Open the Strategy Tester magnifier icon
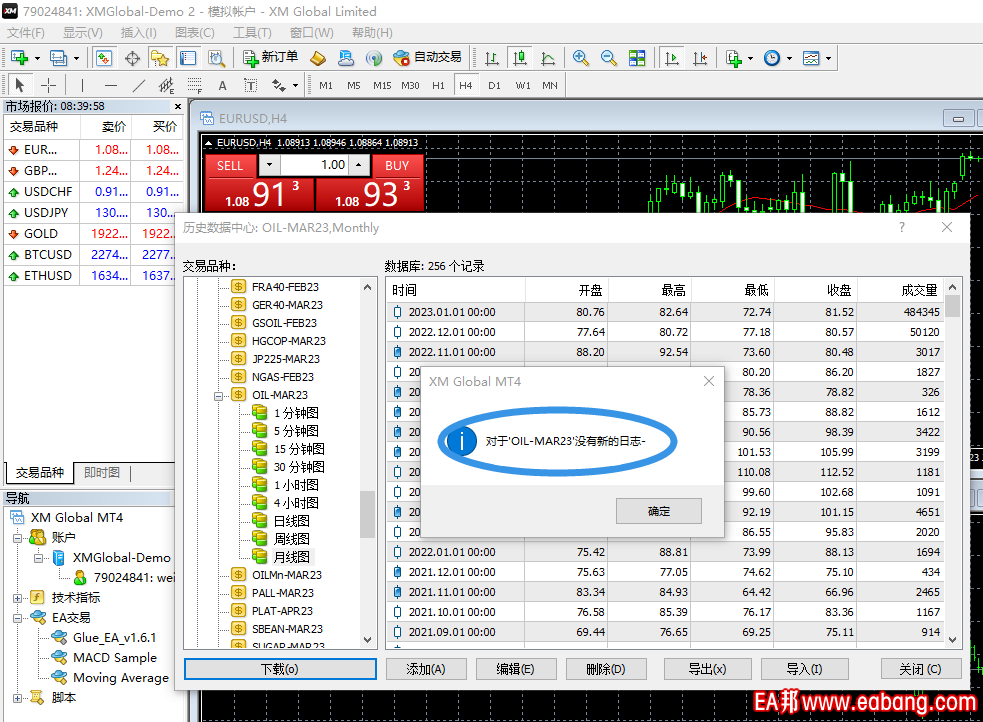The width and height of the screenshot is (983, 722). click(216, 58)
